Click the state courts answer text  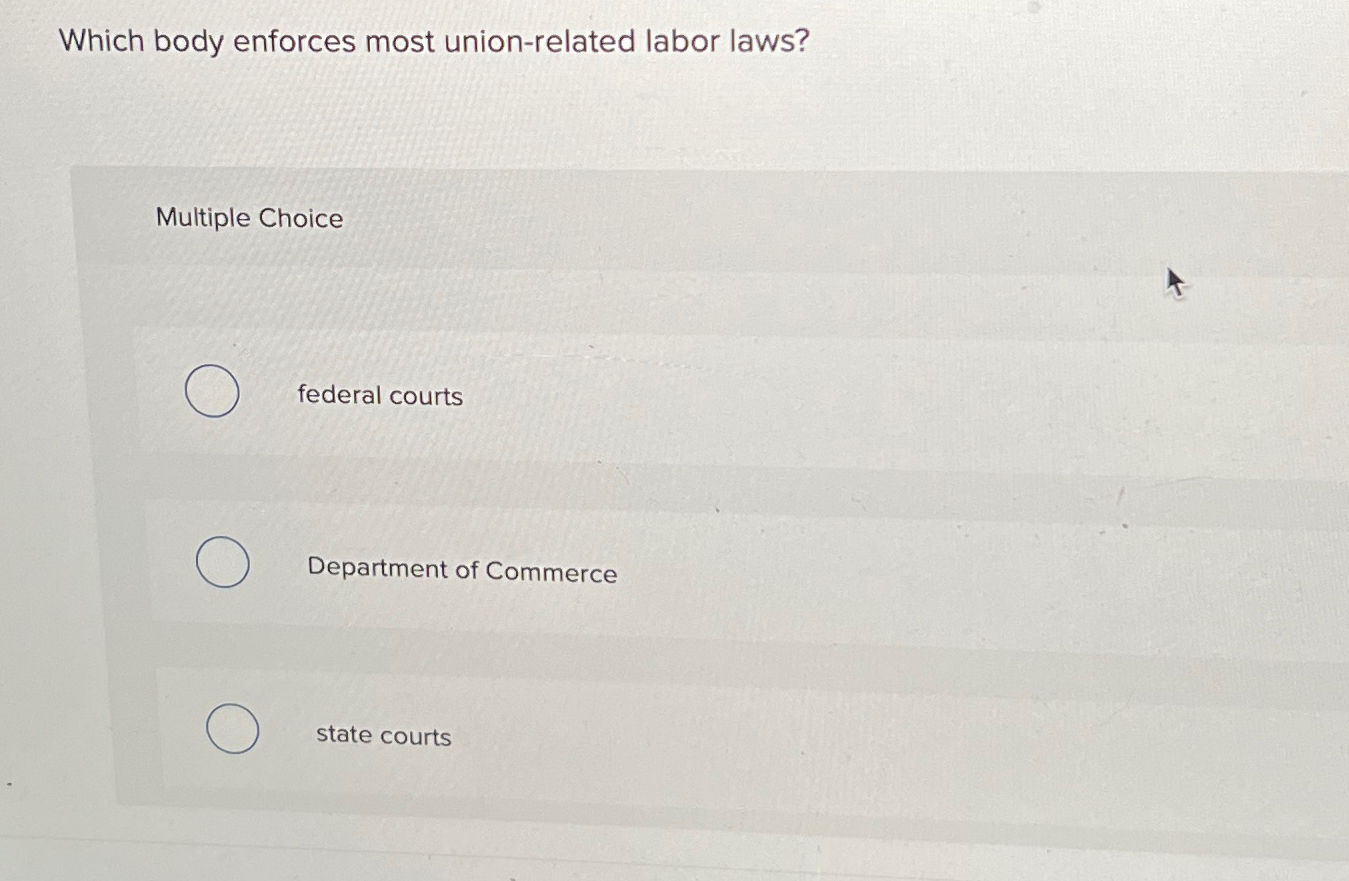coord(383,736)
